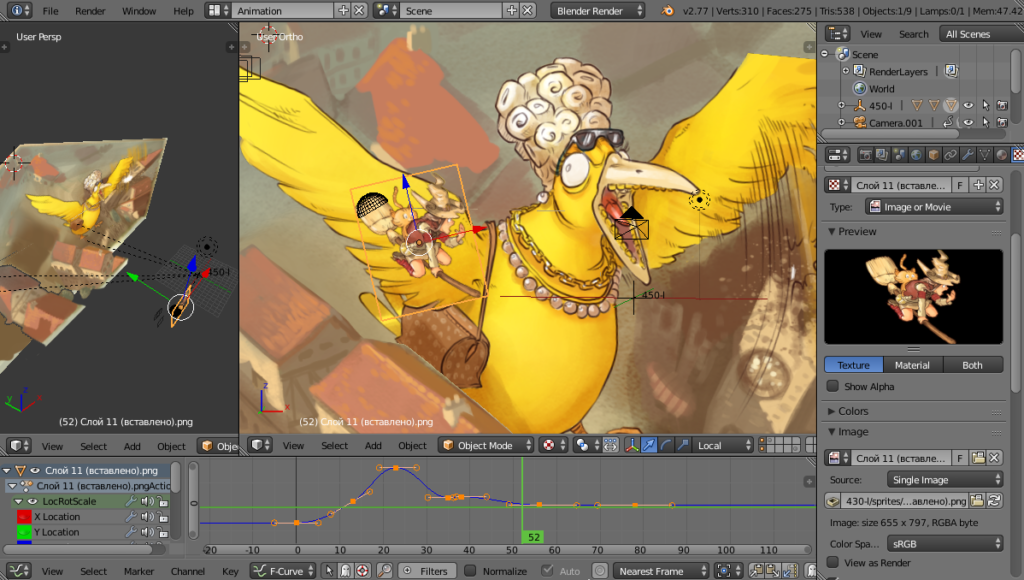The image size is (1024, 580).
Task: Toggle Show Alpha checkbox in Preview
Action: click(x=833, y=386)
